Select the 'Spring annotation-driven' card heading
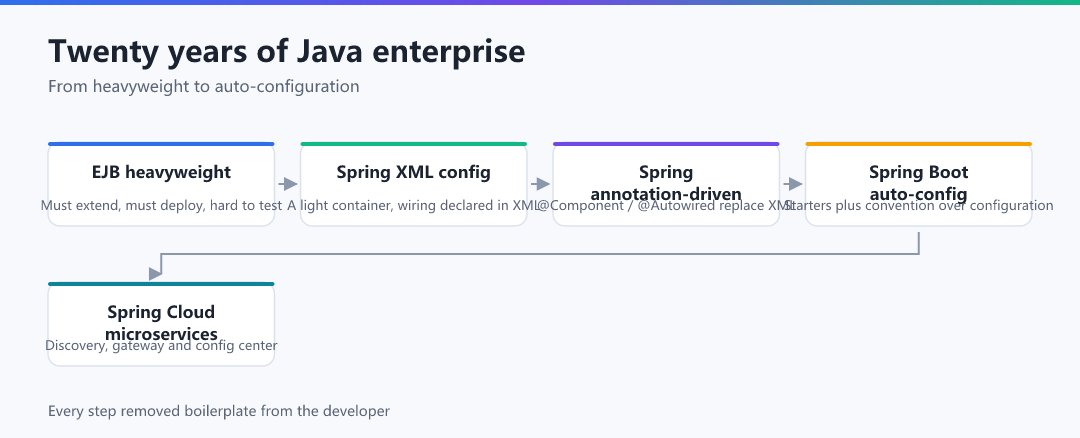Image resolution: width=1080 pixels, height=438 pixels. [x=666, y=182]
